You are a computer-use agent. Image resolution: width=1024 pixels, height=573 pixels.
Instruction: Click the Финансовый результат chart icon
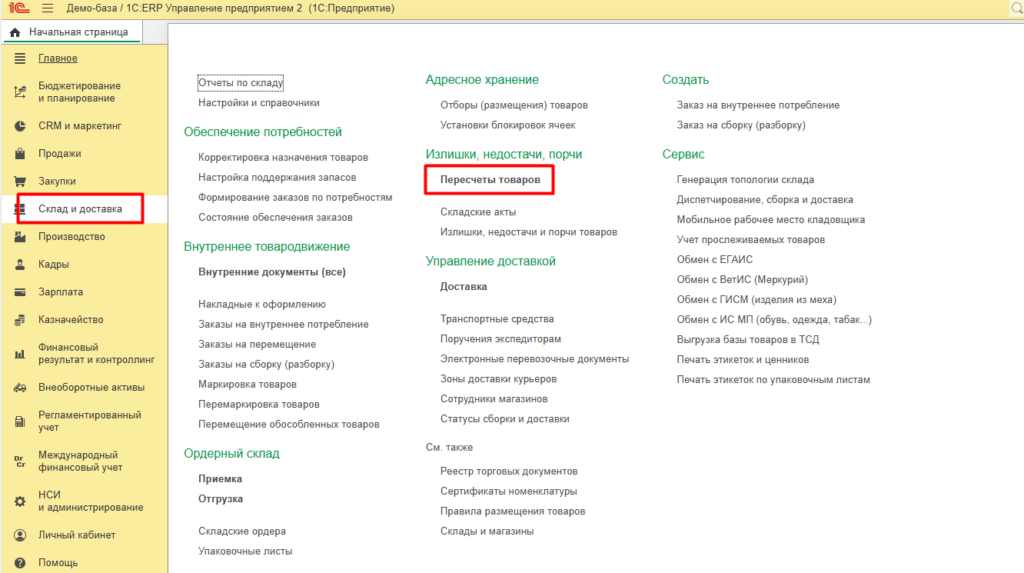click(x=20, y=354)
